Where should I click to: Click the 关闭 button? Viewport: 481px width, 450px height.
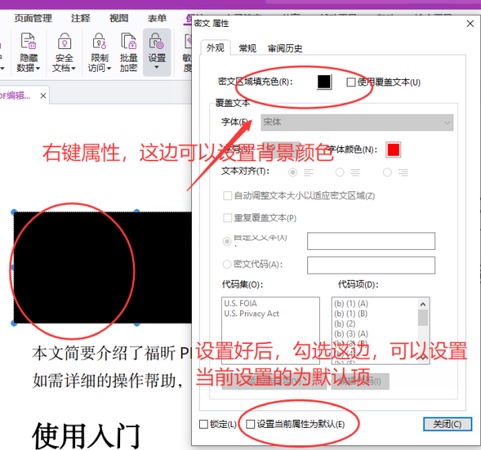447,424
